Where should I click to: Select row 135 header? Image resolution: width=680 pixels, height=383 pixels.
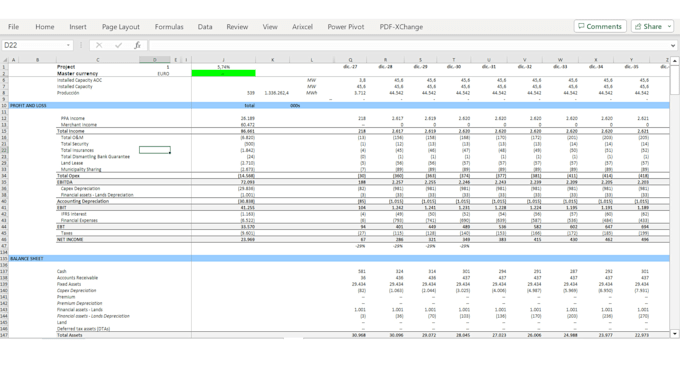click(x=4, y=259)
